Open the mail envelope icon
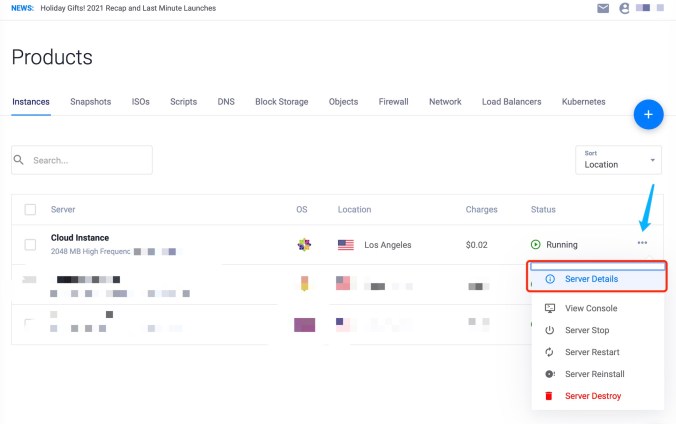Image resolution: width=676 pixels, height=424 pixels. [x=603, y=8]
